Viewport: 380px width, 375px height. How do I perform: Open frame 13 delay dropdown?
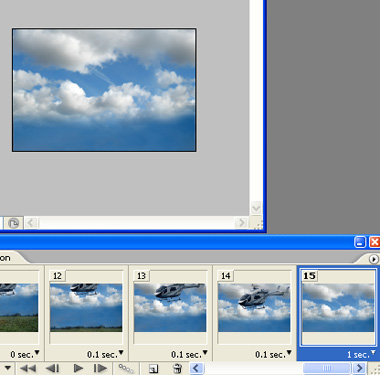coord(205,352)
